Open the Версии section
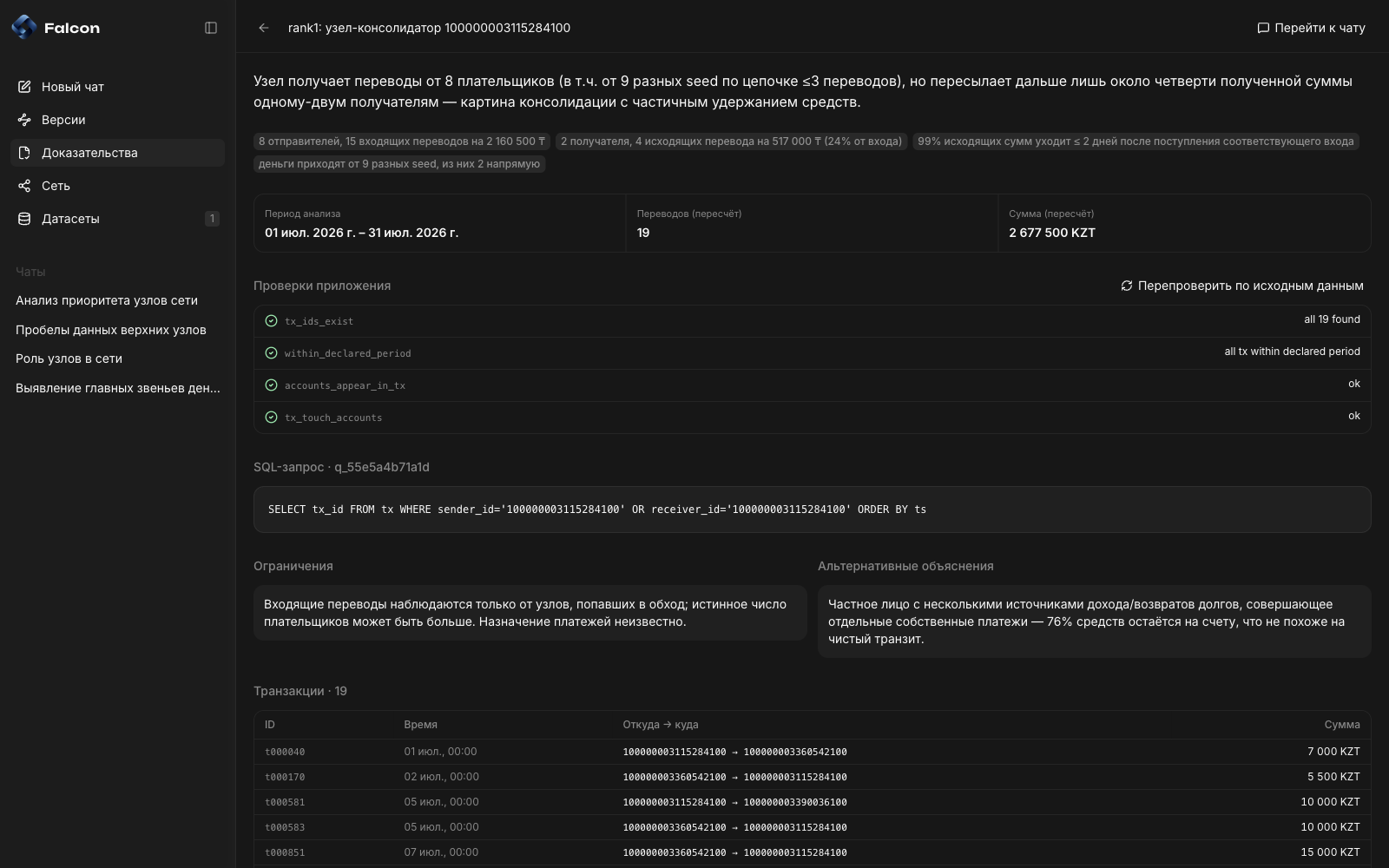Viewport: 1389px width, 868px height. coord(118,120)
